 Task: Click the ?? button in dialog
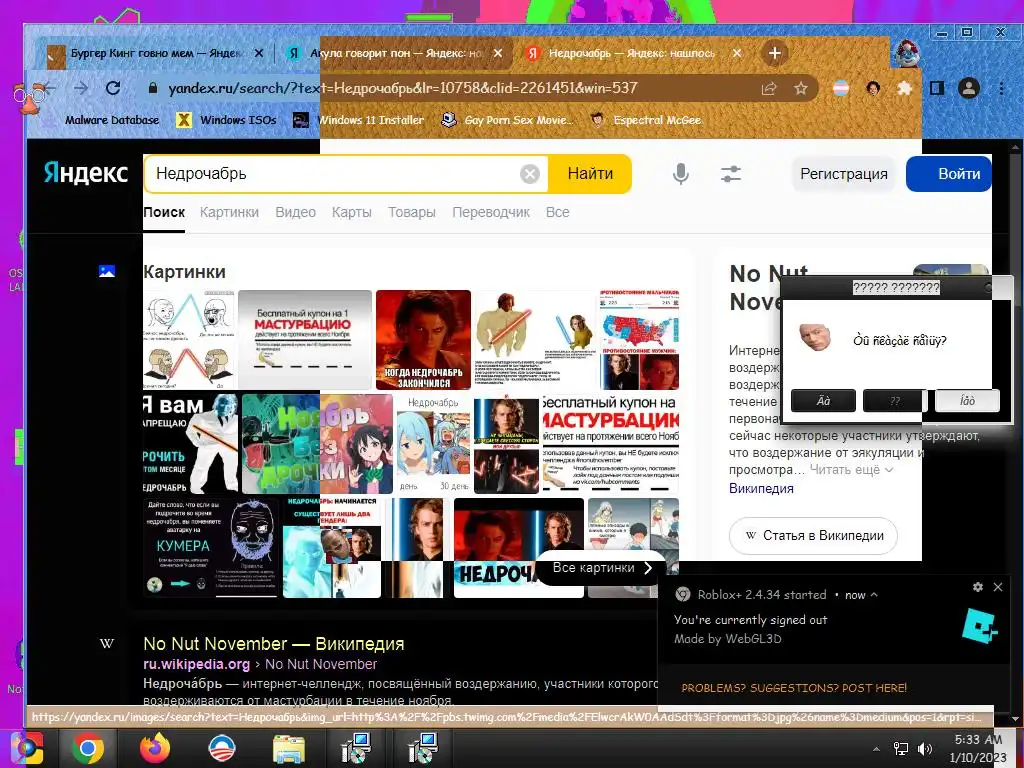(x=895, y=400)
